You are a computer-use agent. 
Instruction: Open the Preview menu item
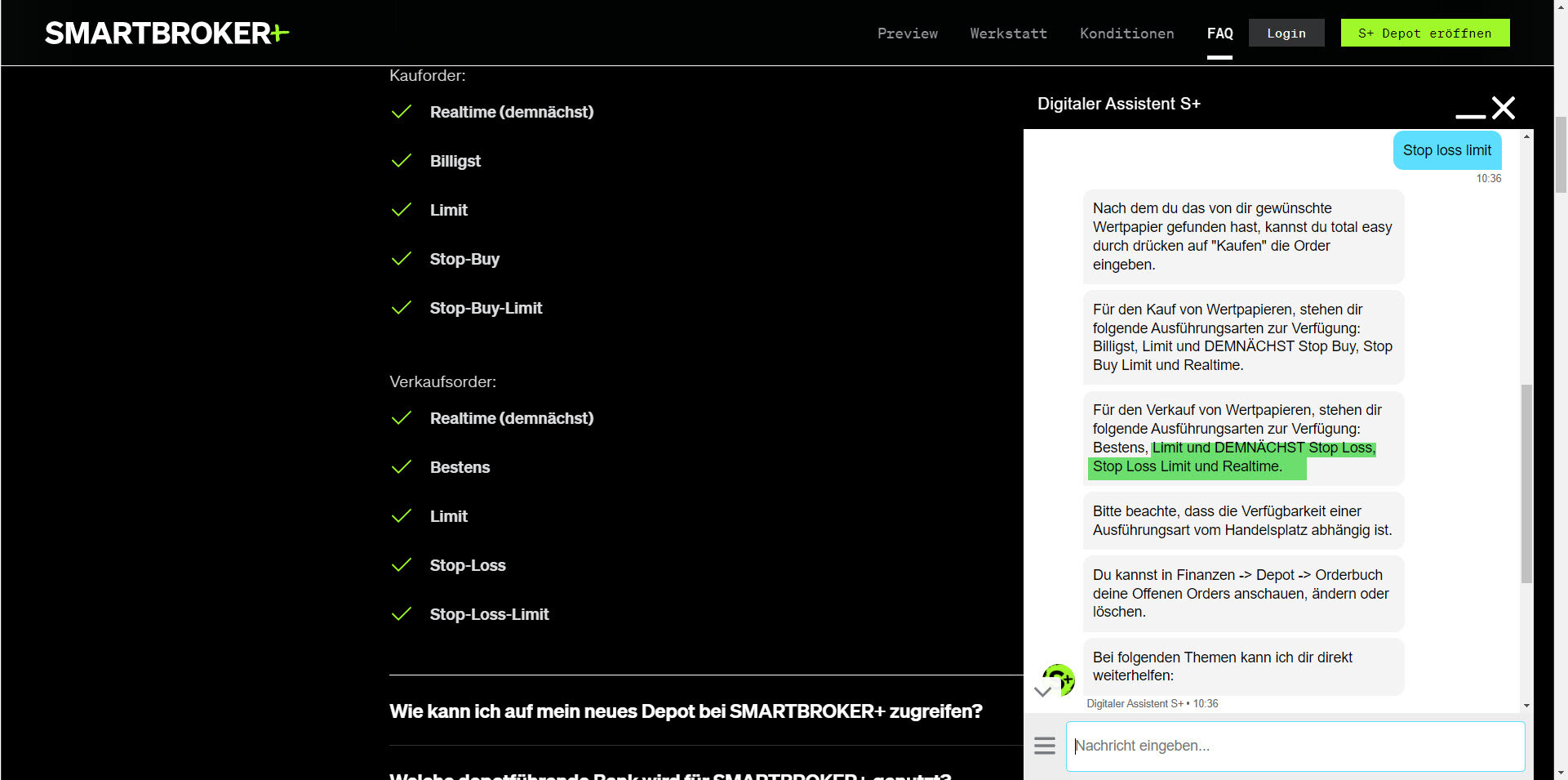click(x=907, y=33)
